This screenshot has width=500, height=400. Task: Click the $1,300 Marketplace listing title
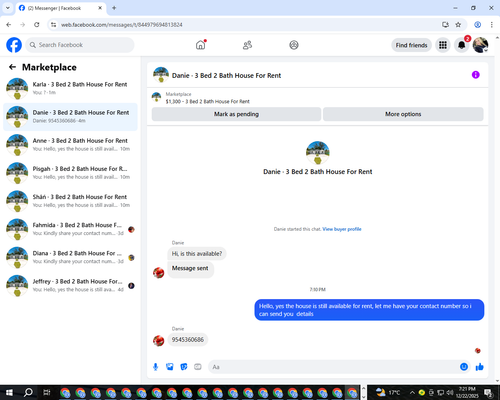click(207, 101)
